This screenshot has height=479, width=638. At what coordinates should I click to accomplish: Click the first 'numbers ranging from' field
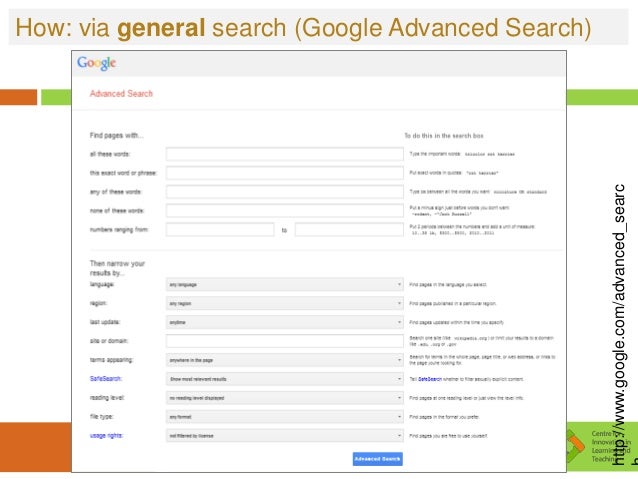220,230
